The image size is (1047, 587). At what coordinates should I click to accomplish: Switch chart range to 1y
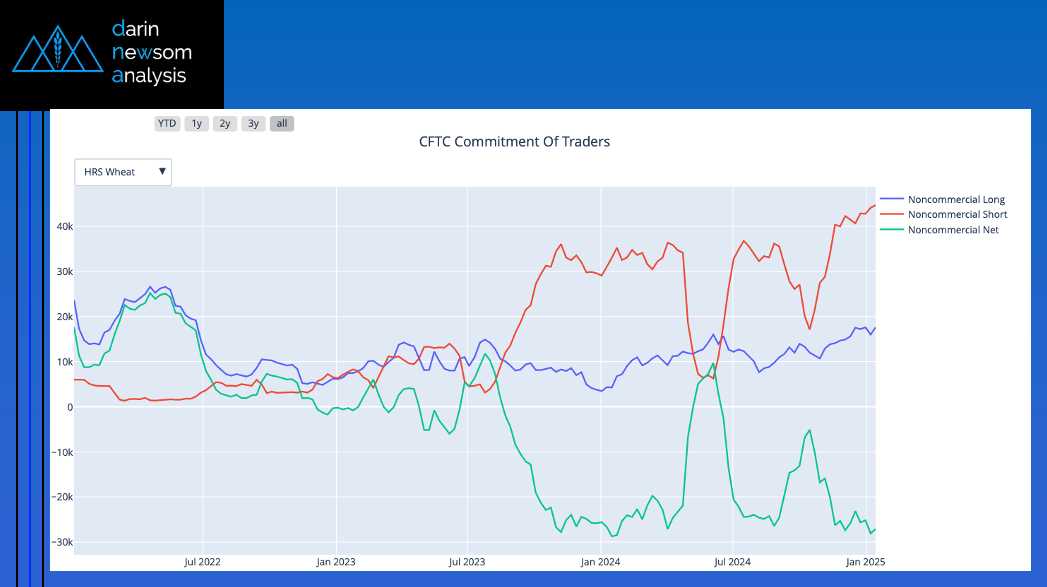tap(197, 124)
